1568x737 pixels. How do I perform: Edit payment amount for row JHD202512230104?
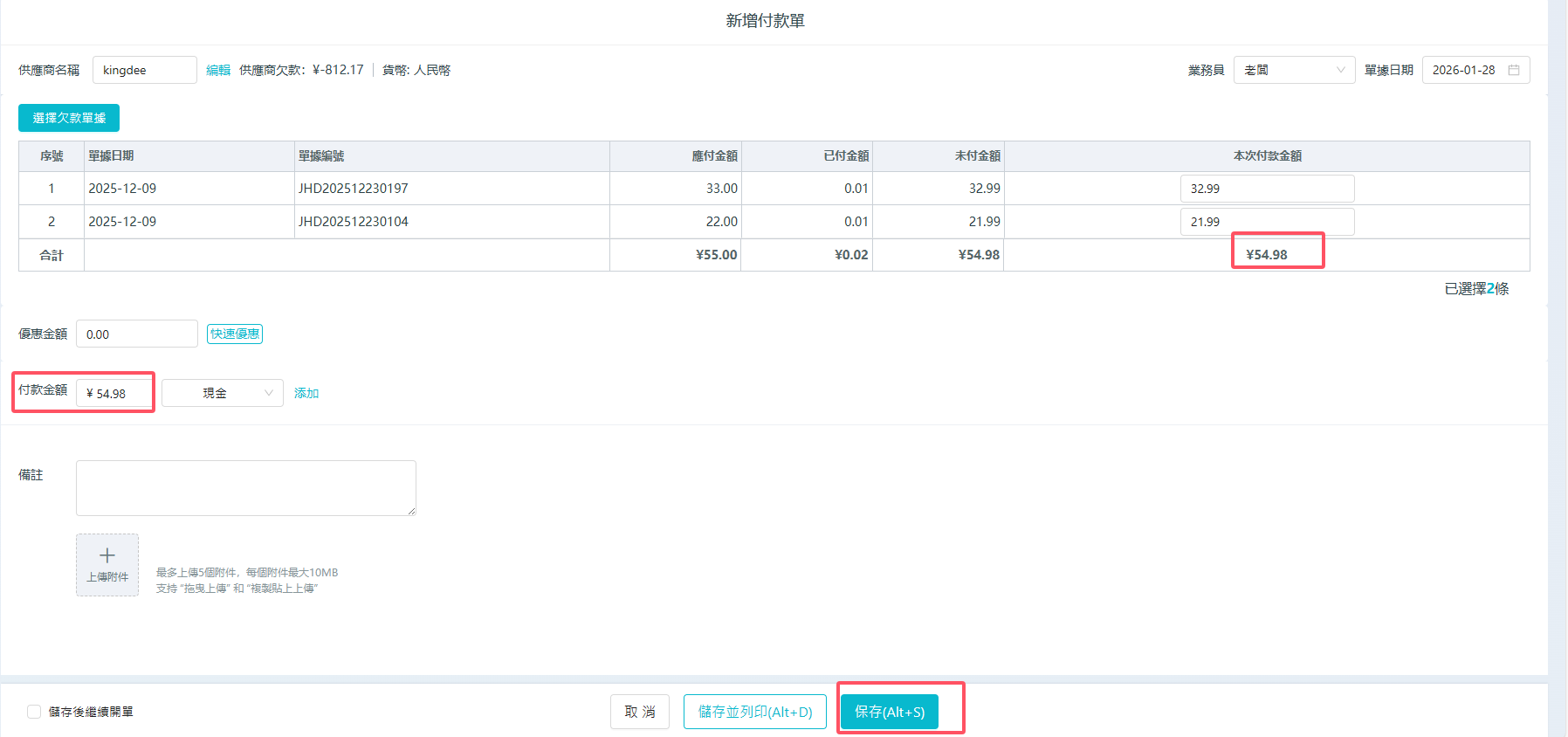[x=1267, y=222]
